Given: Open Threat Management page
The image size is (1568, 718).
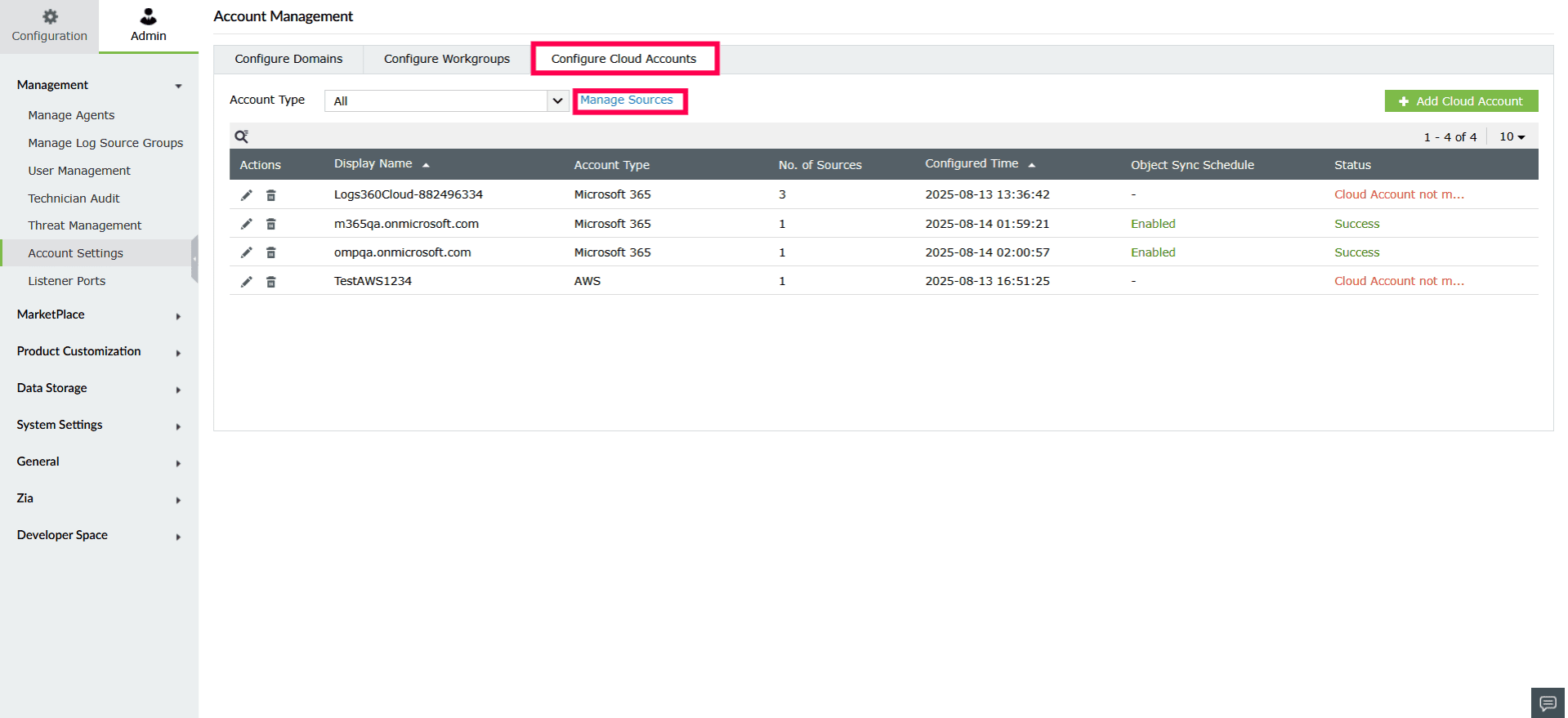Looking at the screenshot, I should (85, 225).
